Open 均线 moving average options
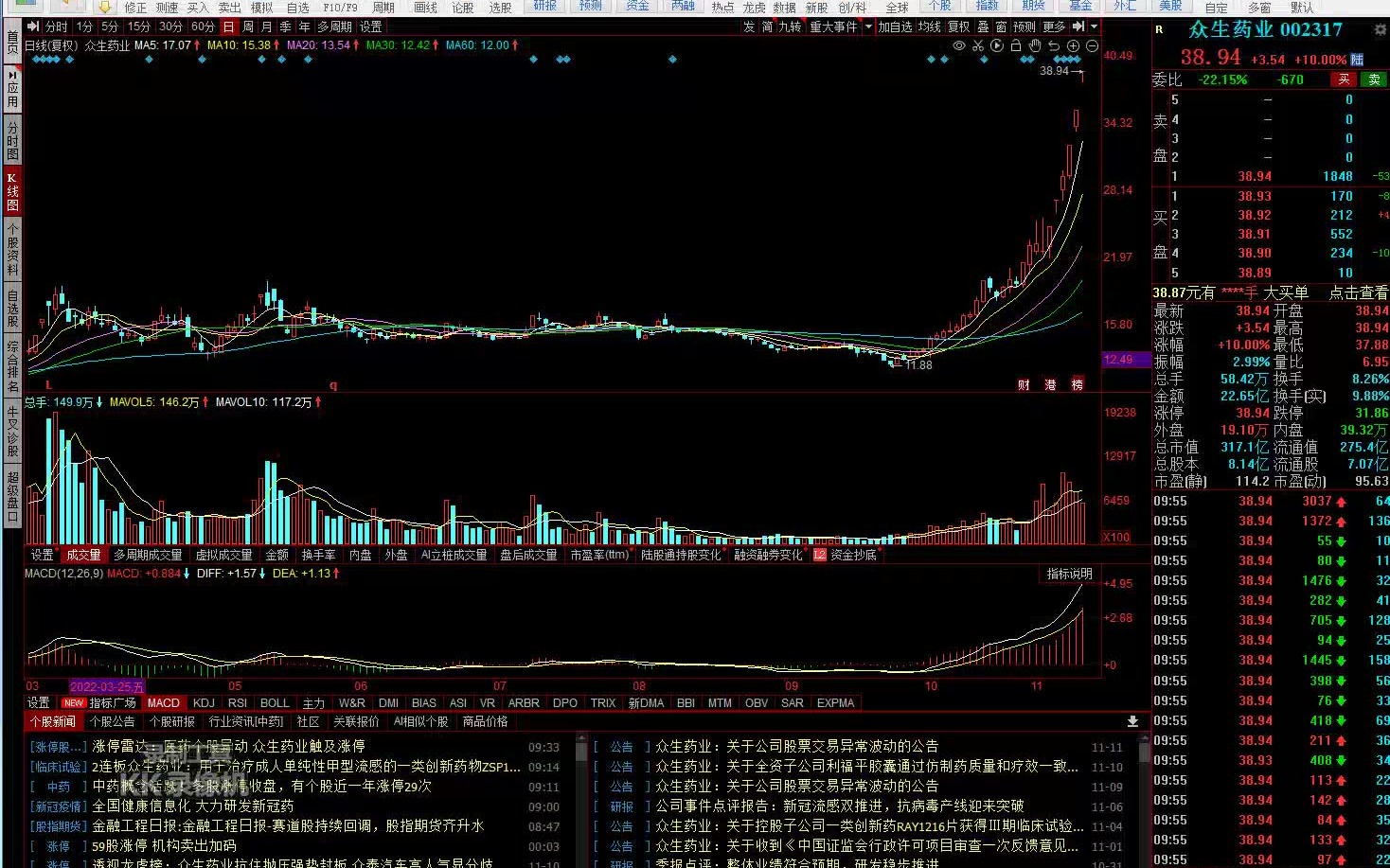This screenshot has height=868, width=1390. click(930, 27)
